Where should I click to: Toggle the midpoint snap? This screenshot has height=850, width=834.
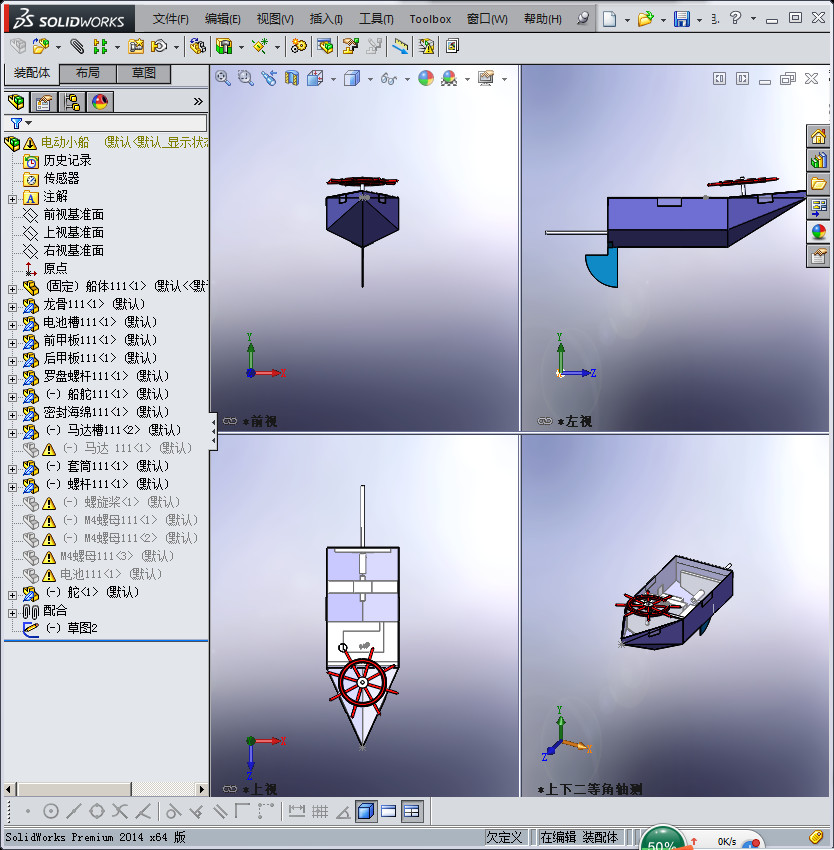[74, 812]
